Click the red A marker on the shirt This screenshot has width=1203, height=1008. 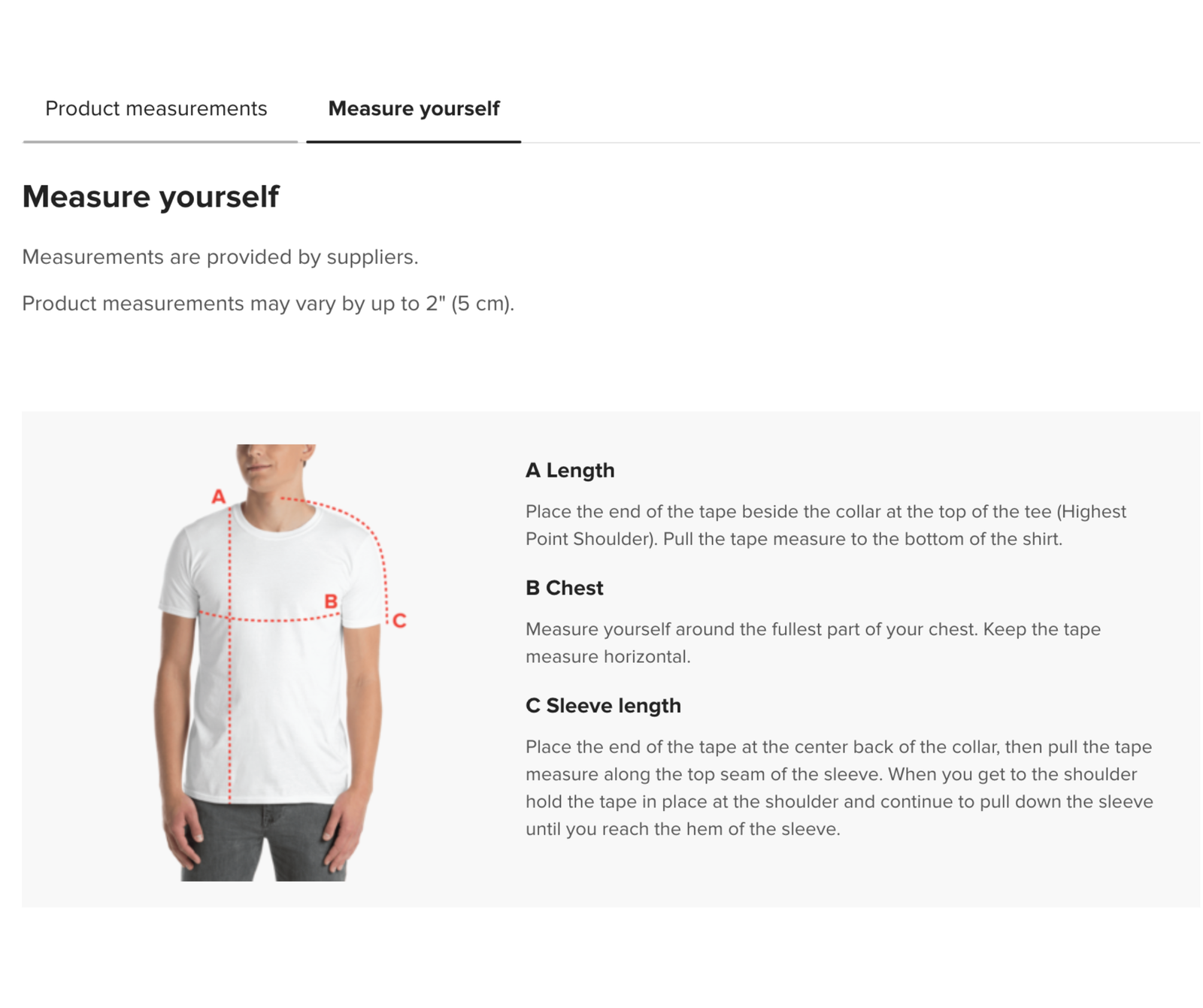(x=218, y=497)
